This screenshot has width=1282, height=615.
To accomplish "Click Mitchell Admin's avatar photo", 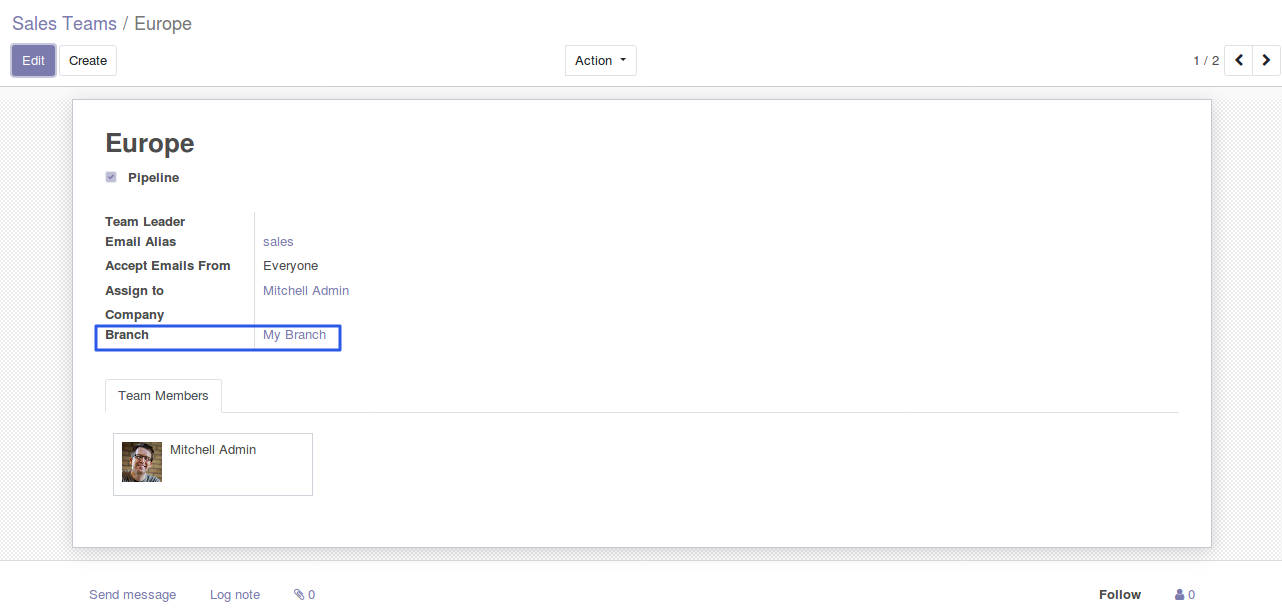I will point(142,462).
